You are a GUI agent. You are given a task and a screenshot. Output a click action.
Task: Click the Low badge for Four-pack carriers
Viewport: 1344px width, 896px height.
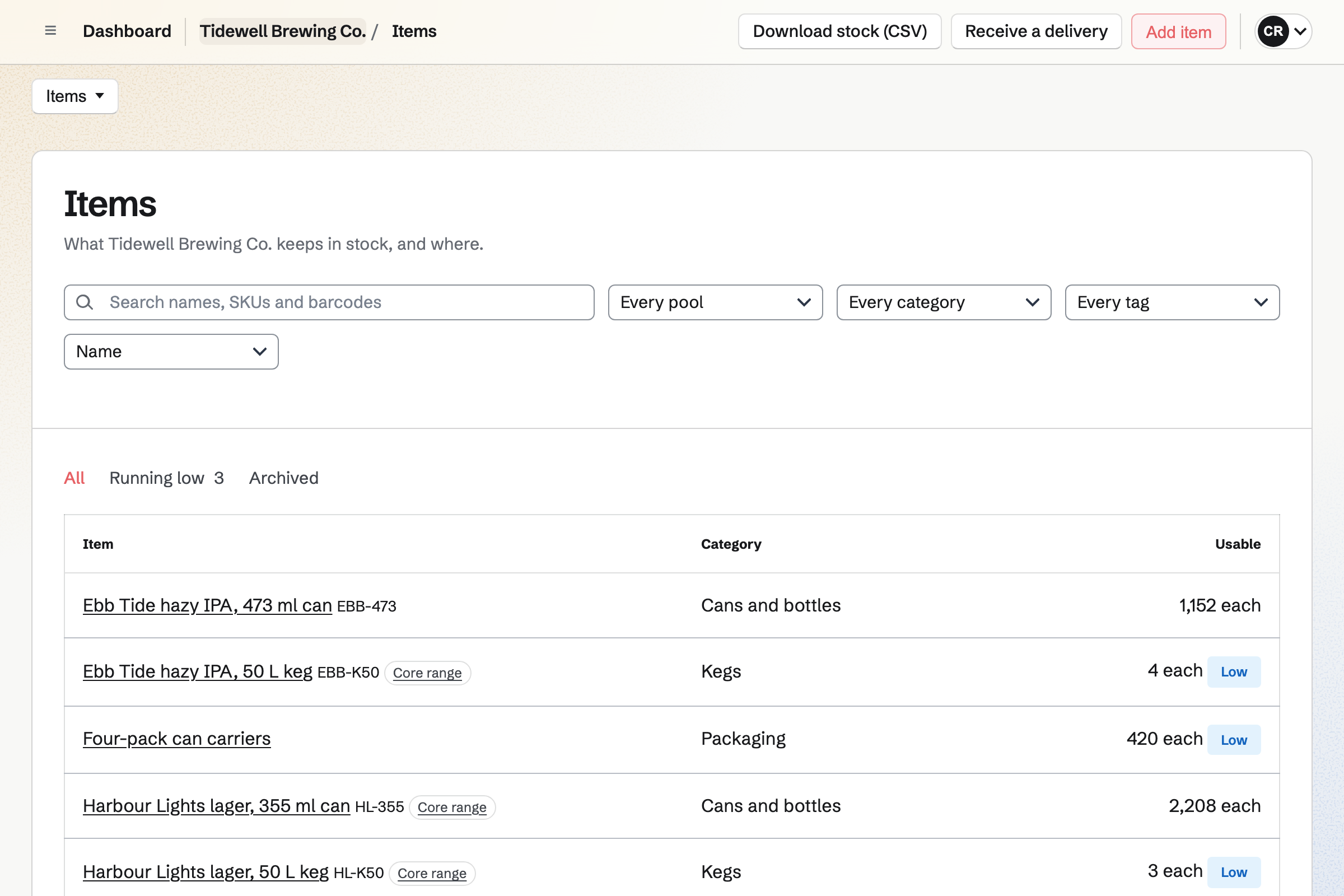click(1234, 740)
